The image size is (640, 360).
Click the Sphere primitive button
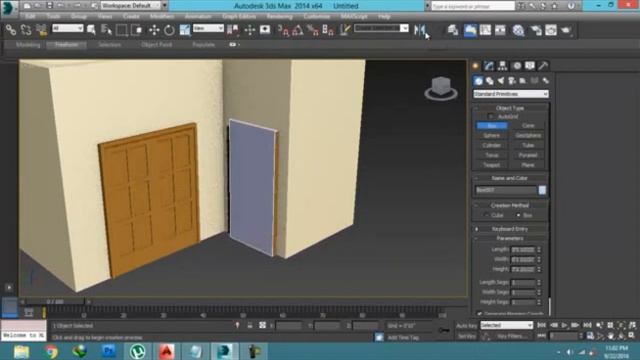click(492, 136)
